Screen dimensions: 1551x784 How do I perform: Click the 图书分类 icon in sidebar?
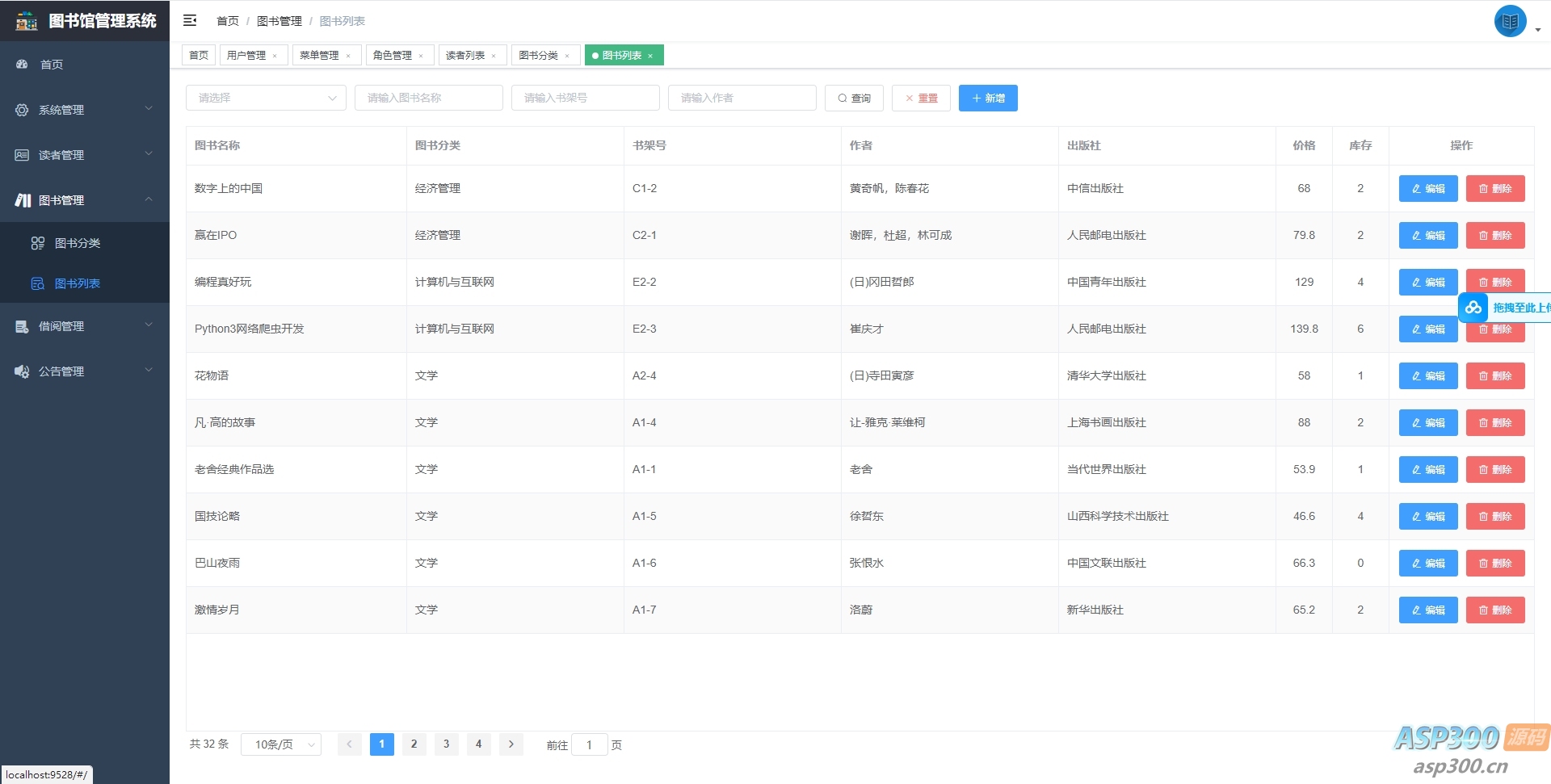click(38, 243)
